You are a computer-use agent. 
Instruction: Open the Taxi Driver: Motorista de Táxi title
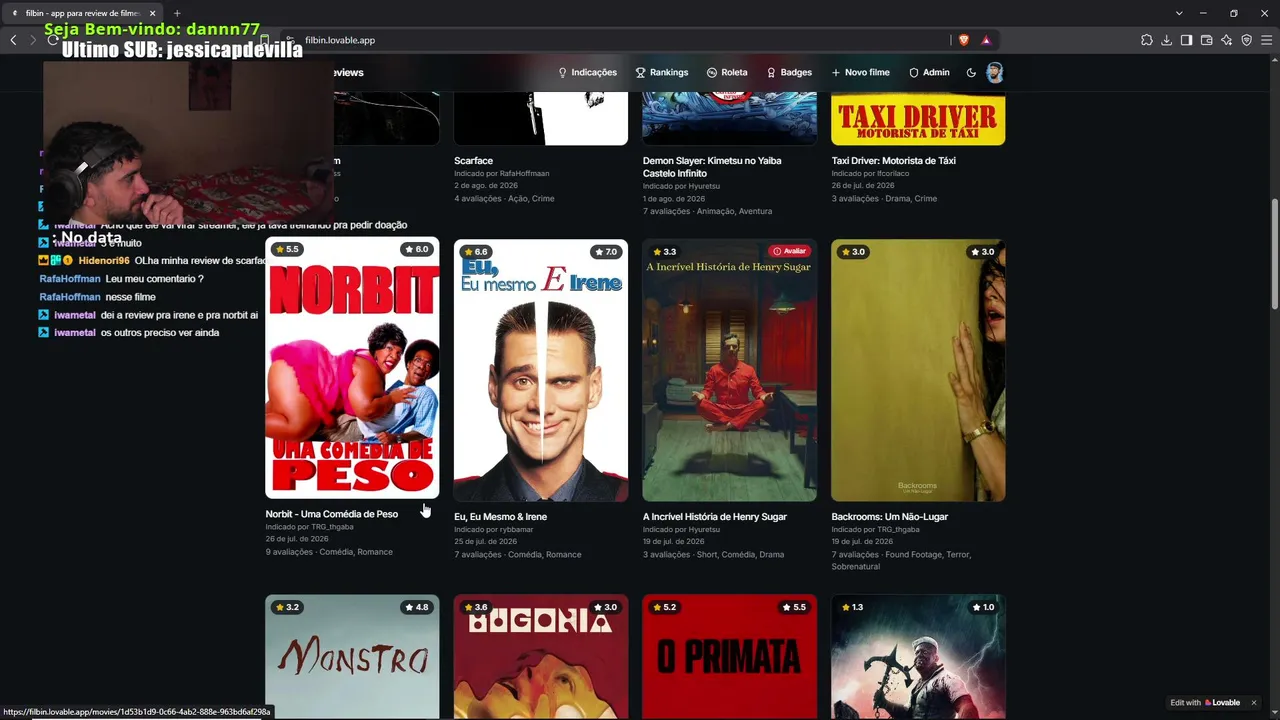[x=893, y=161]
